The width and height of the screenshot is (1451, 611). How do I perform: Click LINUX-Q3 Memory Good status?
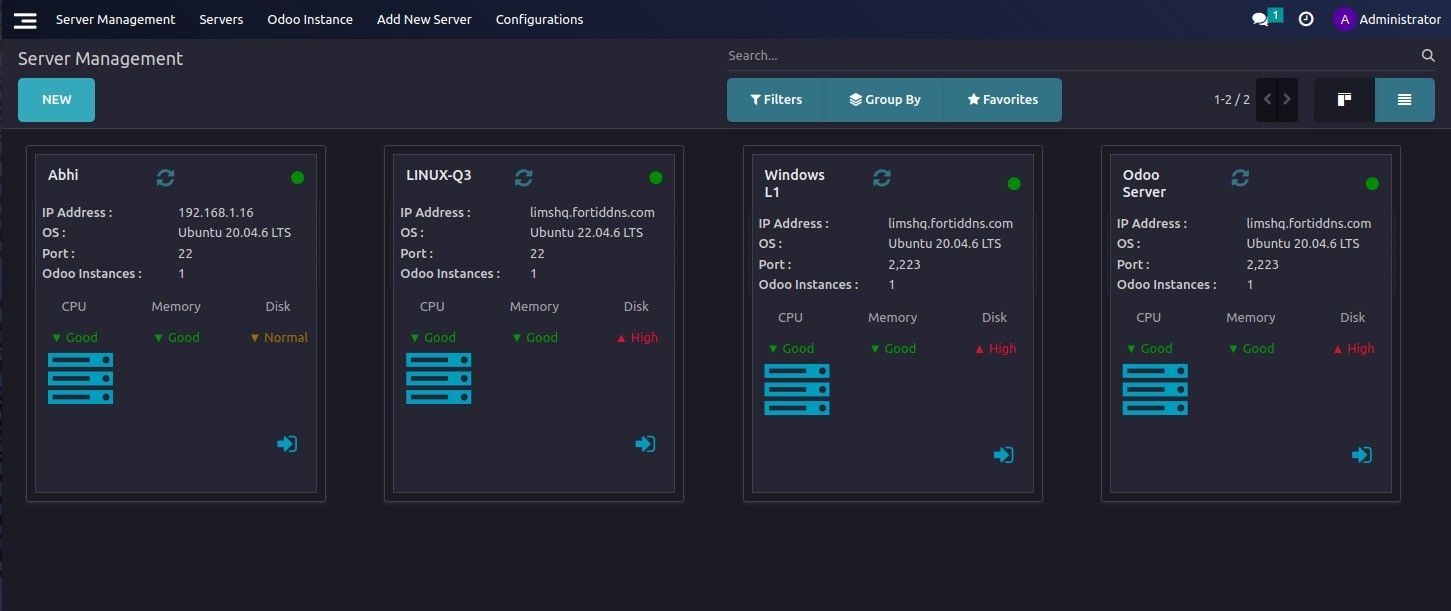click(534, 338)
